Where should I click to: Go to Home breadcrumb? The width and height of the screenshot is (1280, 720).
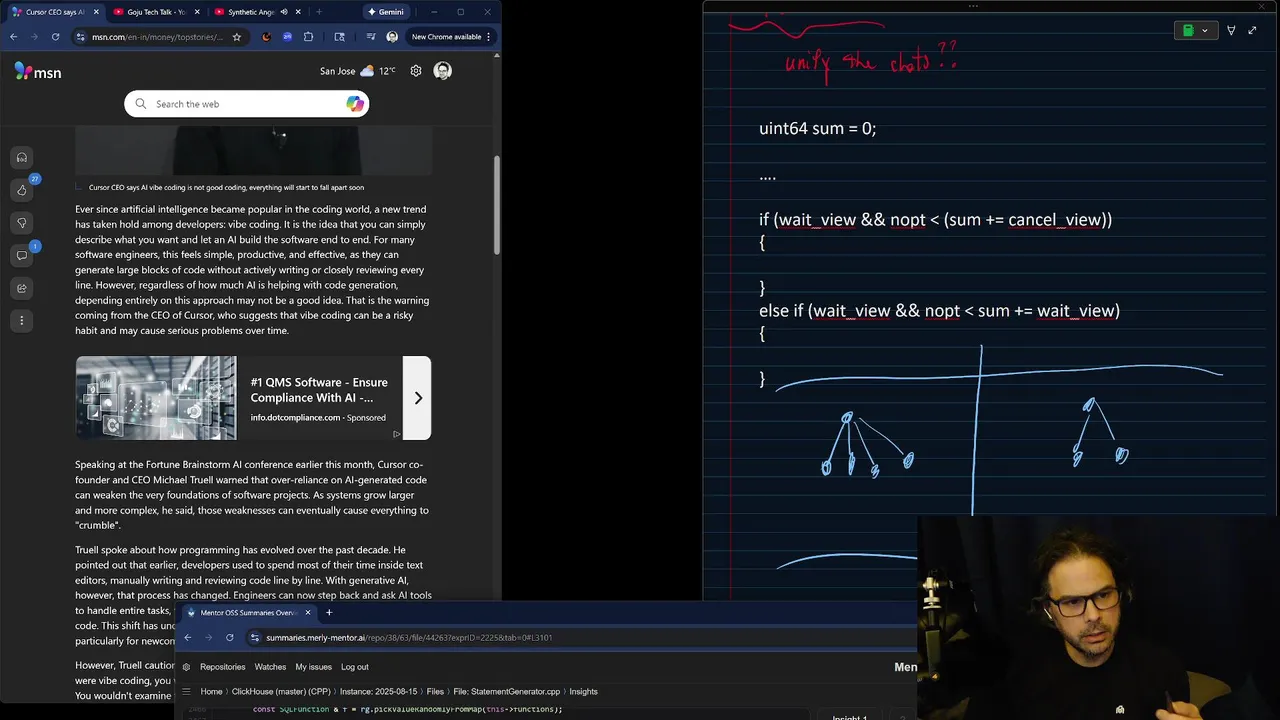211,692
